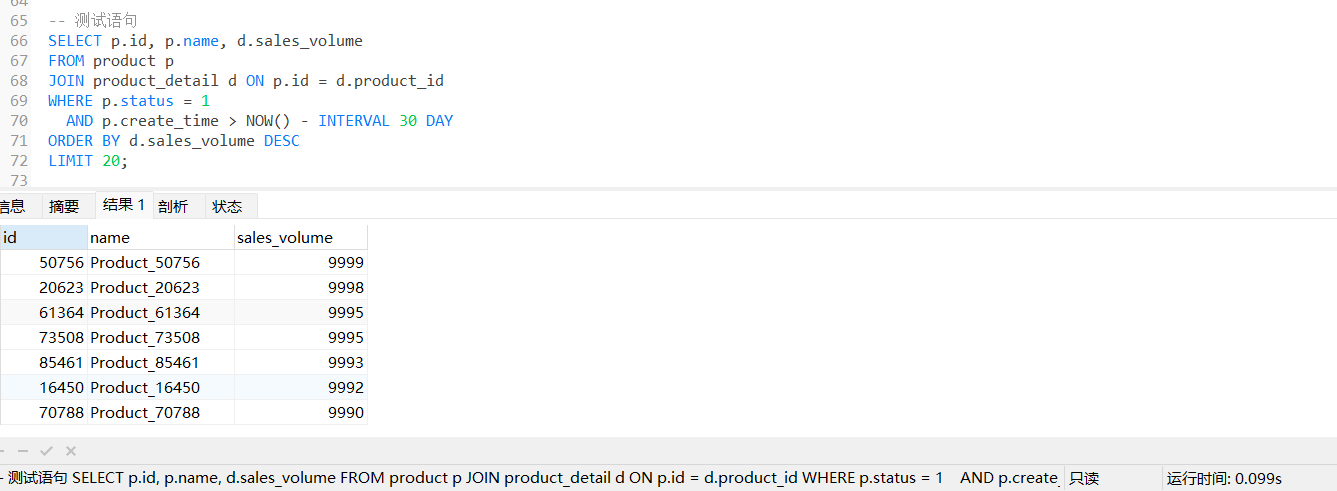The width and height of the screenshot is (1337, 491).
Task: Switch to the 剖析 tab
Action: point(173,206)
